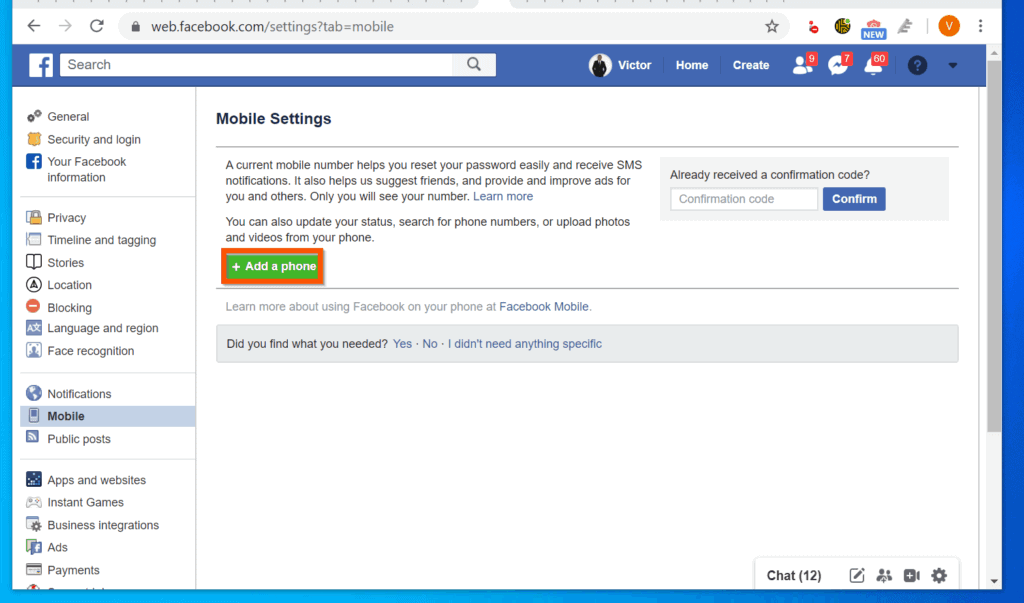
Task: View notifications via the bell icon
Action: (x=874, y=64)
